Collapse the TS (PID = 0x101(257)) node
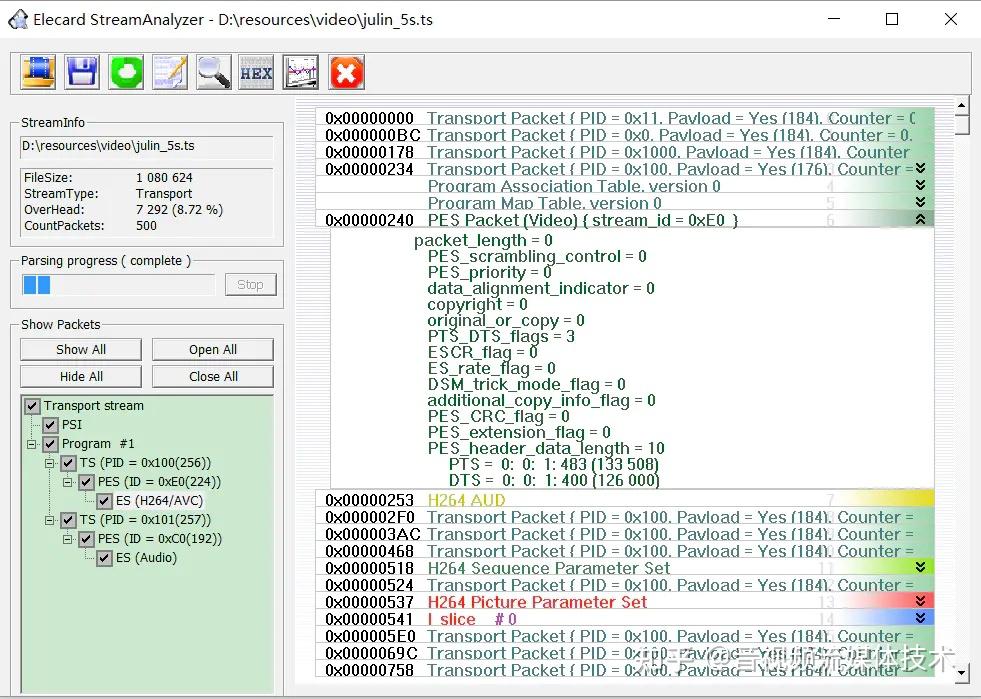The image size is (981, 699). pos(50,520)
